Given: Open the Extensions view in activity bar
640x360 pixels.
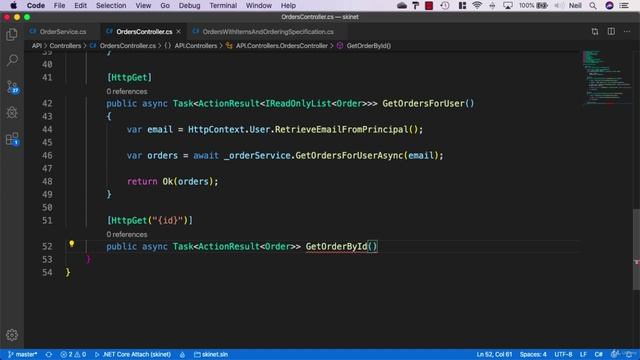Looking at the screenshot, I should pos(12,139).
